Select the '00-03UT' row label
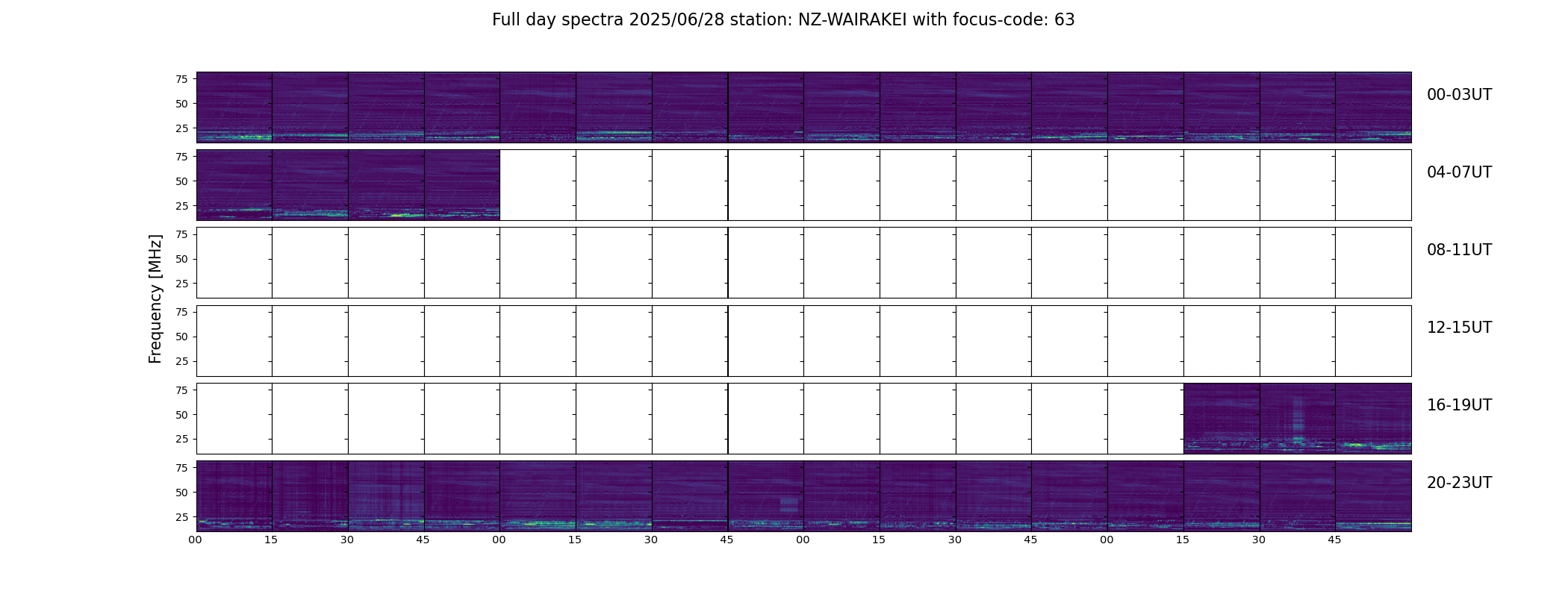The height and width of the screenshot is (597, 1568). click(1459, 95)
